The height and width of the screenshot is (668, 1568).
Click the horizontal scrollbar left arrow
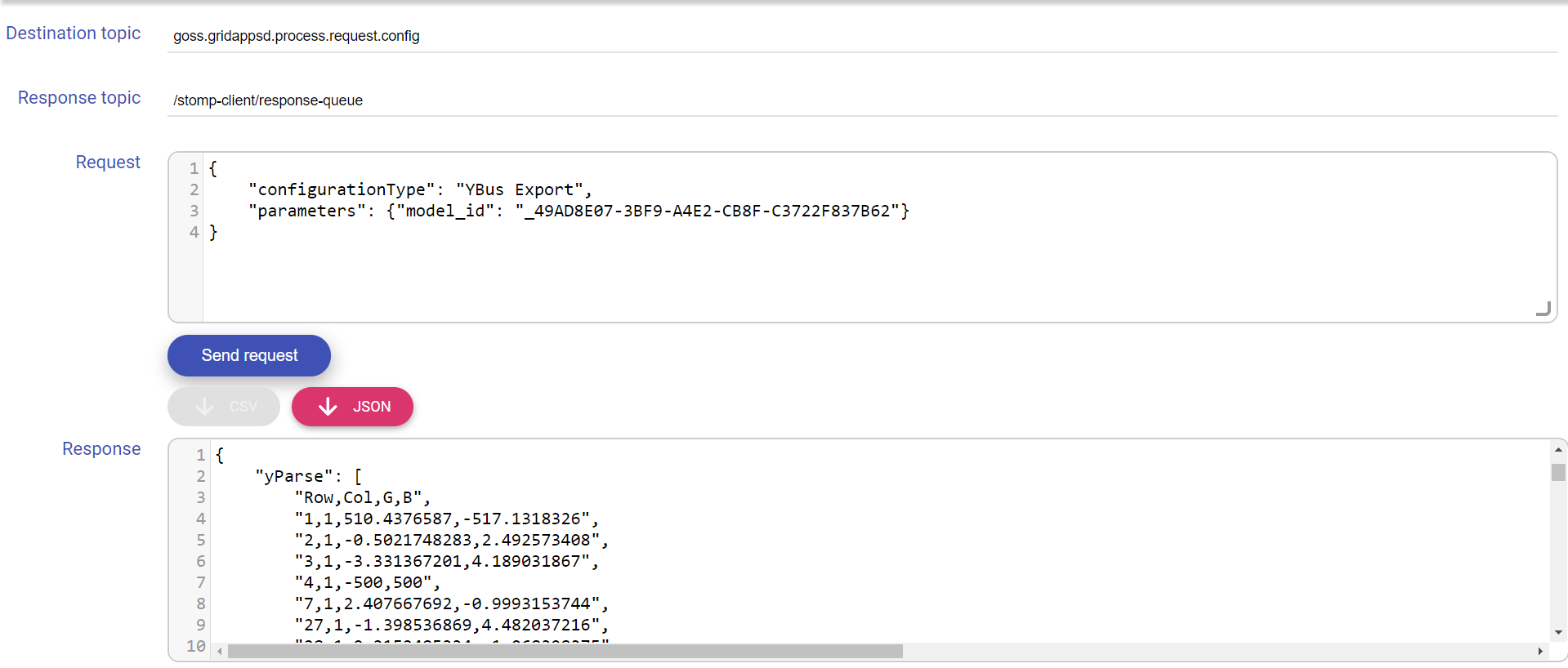(x=220, y=652)
